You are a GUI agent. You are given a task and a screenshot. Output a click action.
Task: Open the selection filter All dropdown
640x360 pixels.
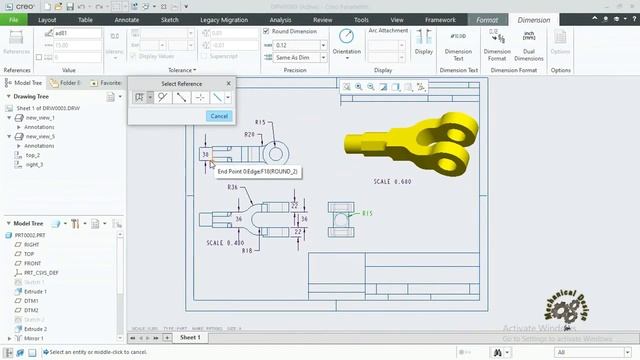(627, 352)
